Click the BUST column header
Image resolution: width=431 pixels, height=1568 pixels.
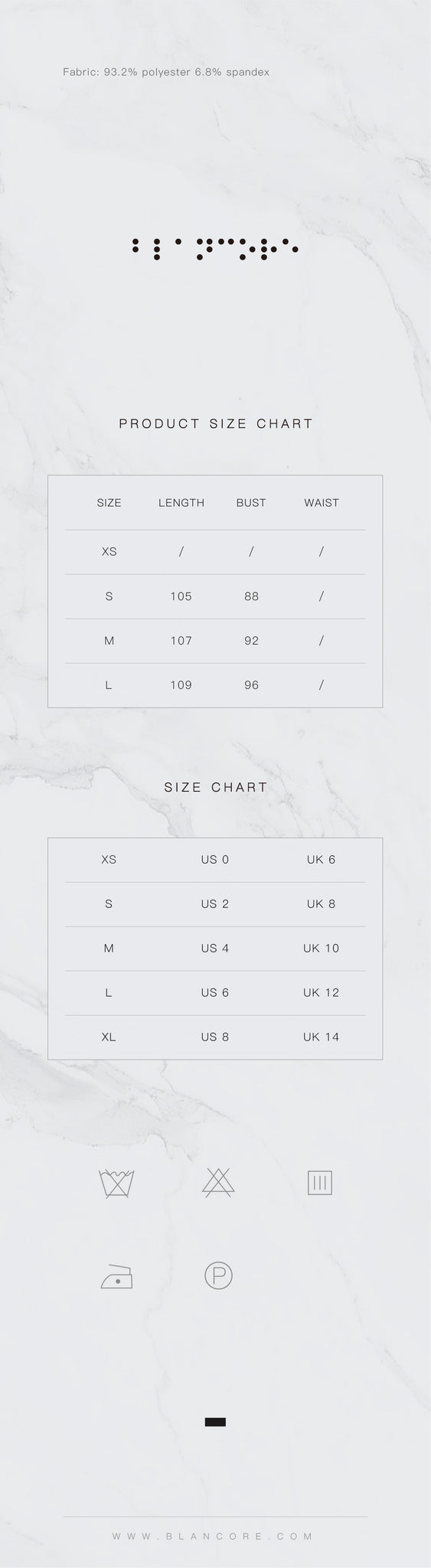pyautogui.click(x=251, y=503)
